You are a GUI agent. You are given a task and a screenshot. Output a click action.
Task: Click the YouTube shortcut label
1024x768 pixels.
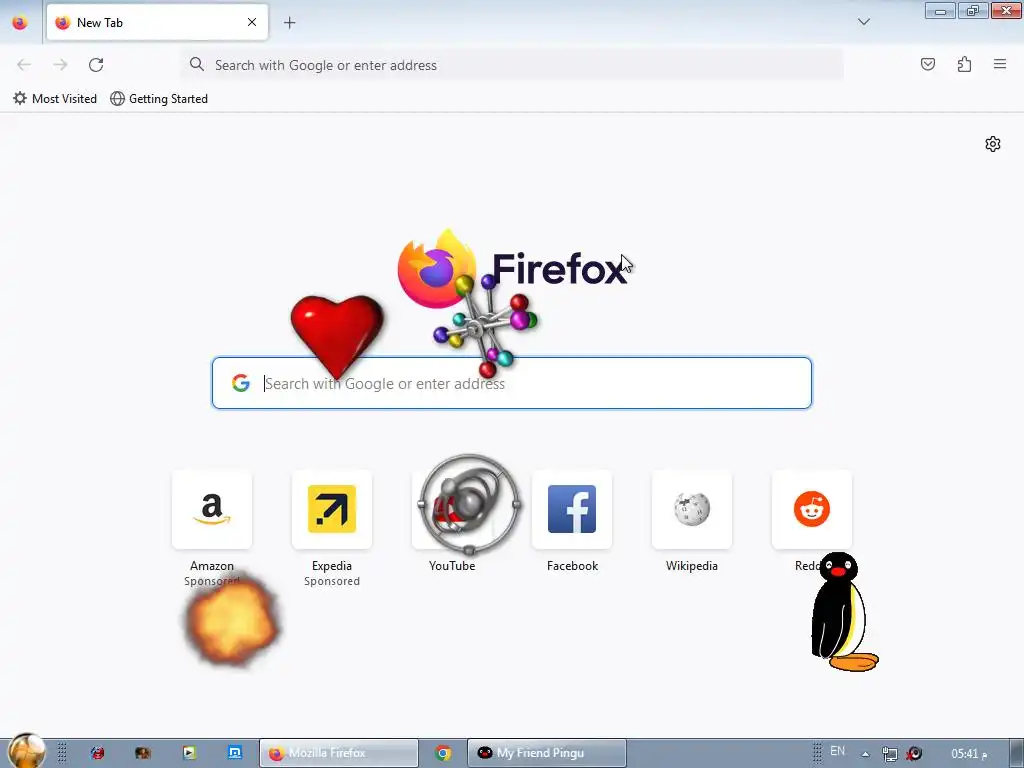click(x=452, y=566)
